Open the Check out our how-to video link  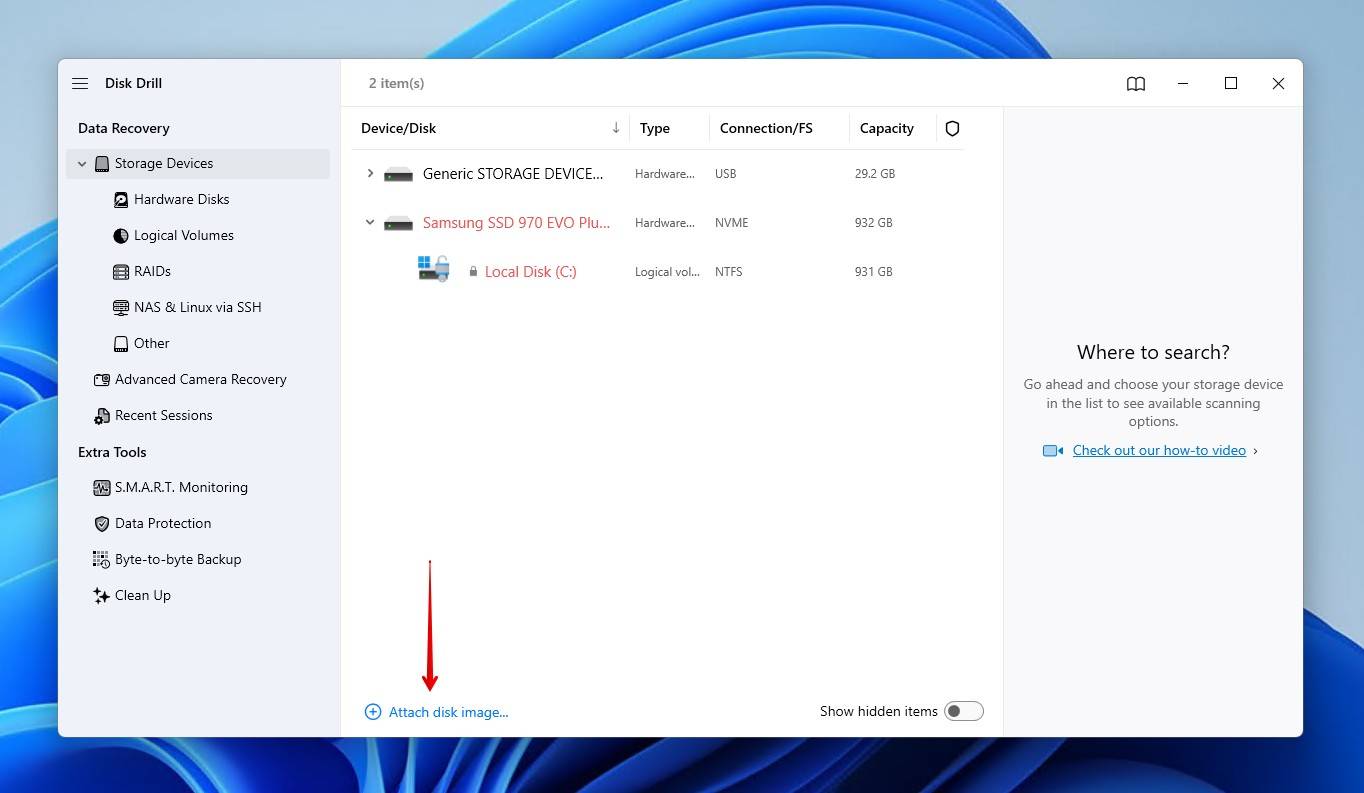[x=1158, y=450]
